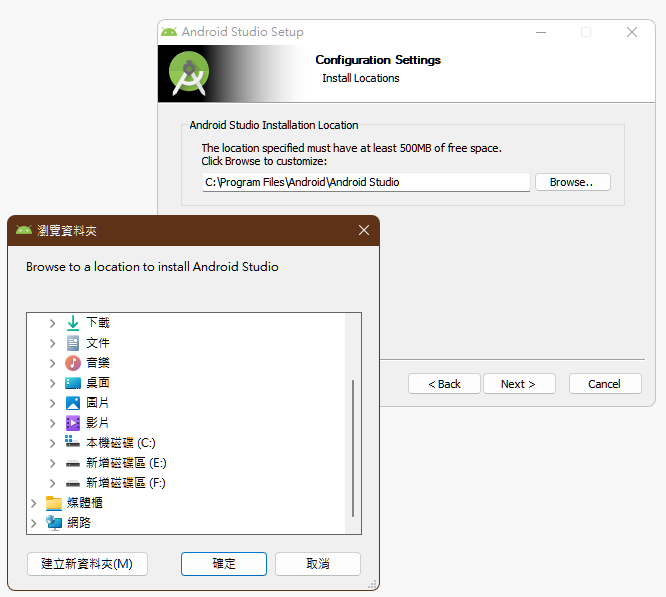Confirm with the 確定 button
666x597 pixels.
tap(224, 564)
